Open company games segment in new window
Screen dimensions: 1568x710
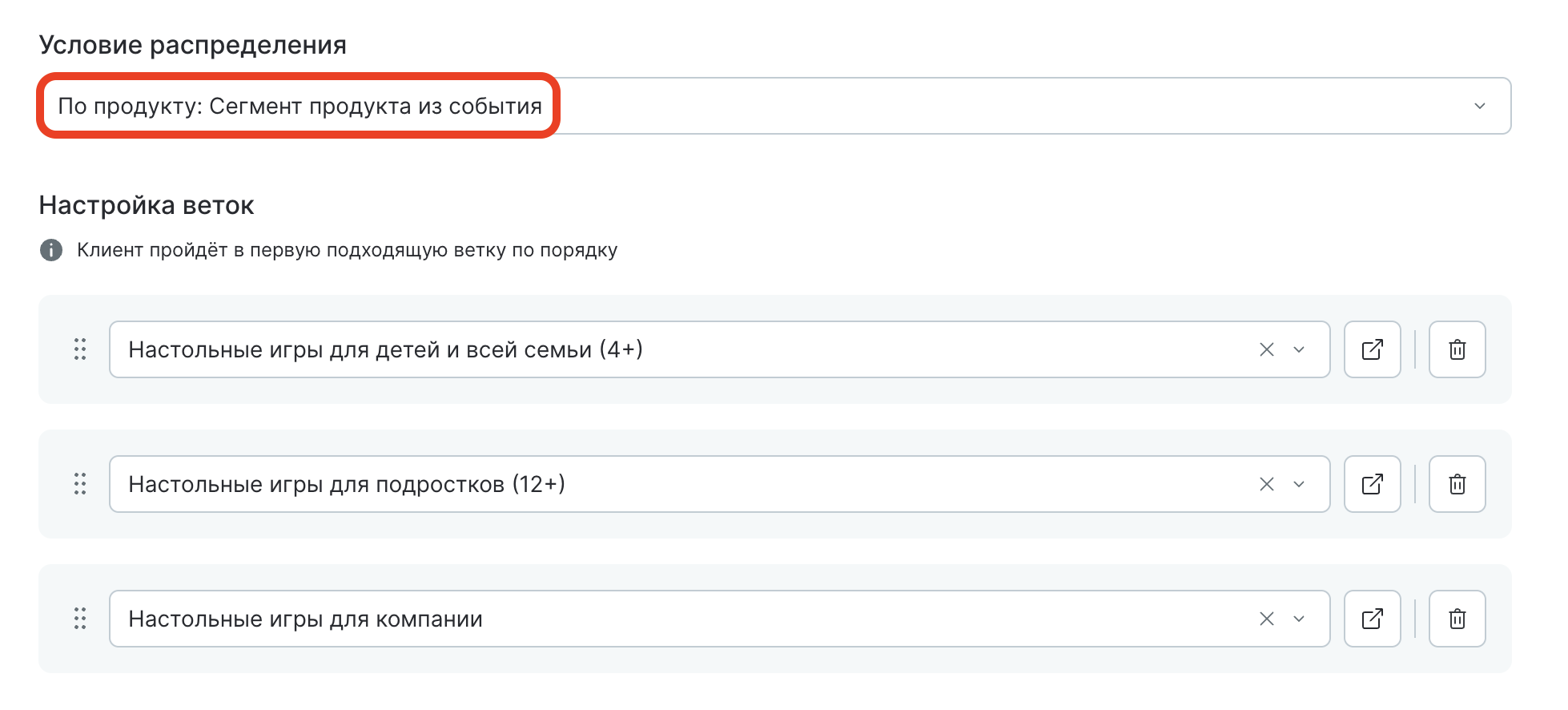coord(1372,619)
